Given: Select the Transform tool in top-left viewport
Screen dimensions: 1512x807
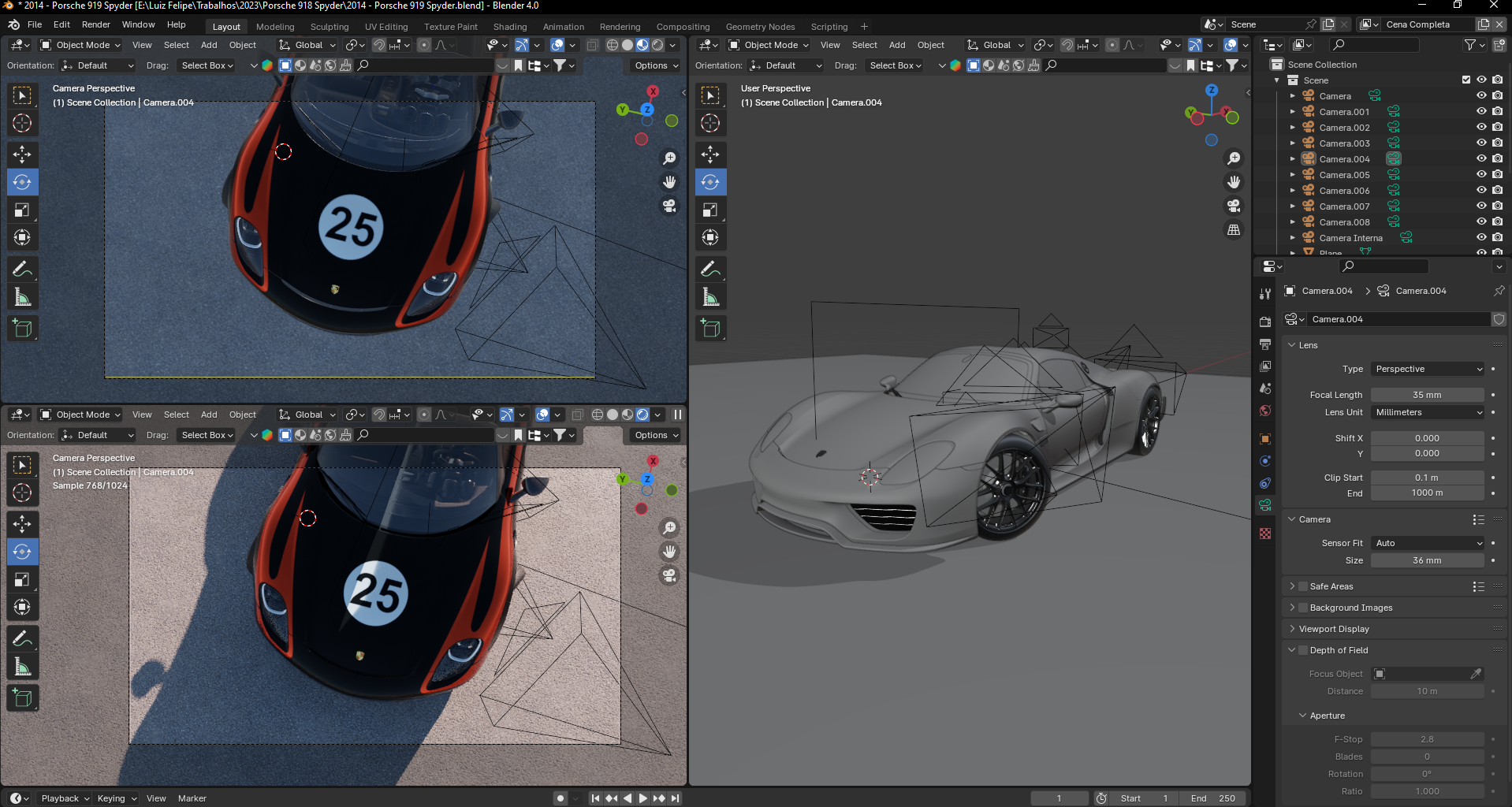Looking at the screenshot, I should pos(22,237).
